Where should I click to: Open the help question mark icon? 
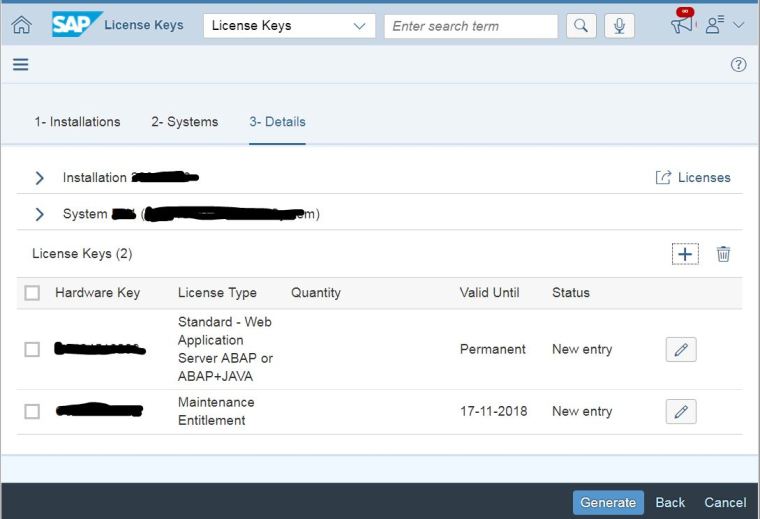[x=738, y=64]
